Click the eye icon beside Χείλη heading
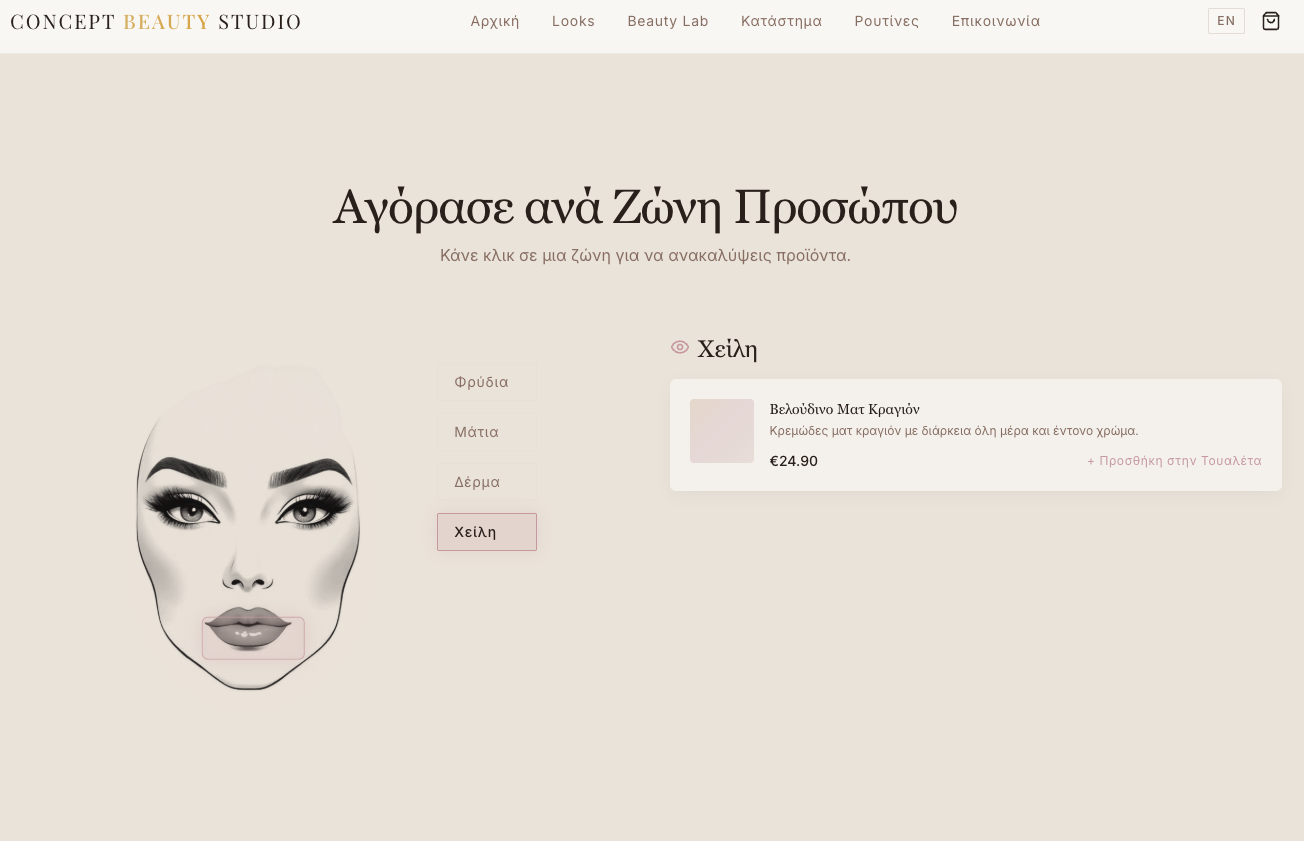 pos(680,347)
